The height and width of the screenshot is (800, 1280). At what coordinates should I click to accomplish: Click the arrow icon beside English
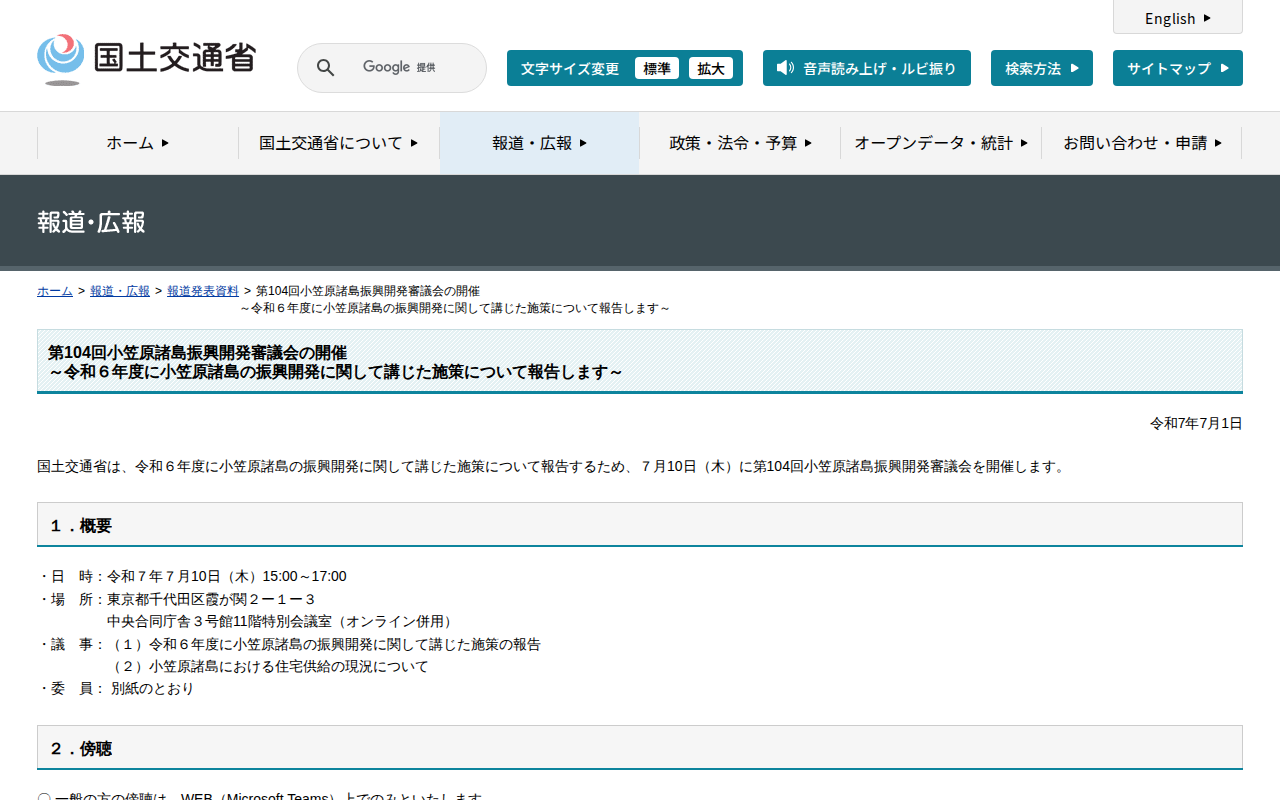(1207, 18)
